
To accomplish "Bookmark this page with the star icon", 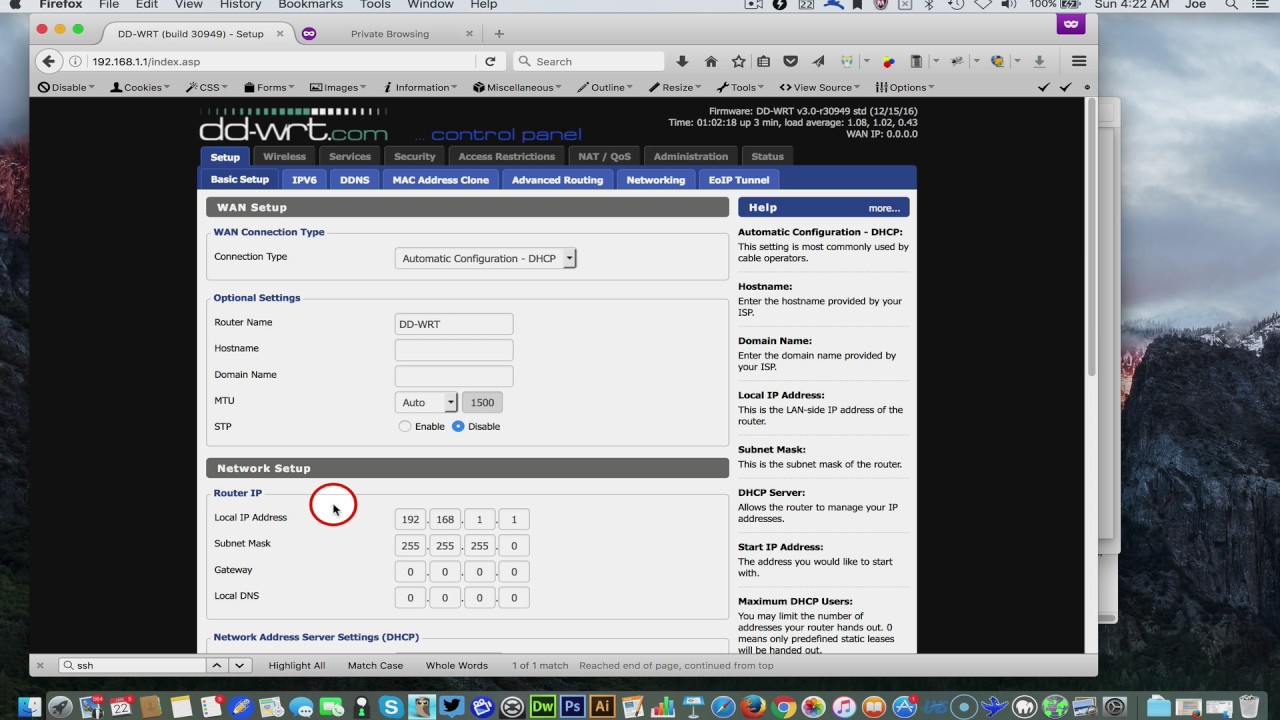I will [738, 61].
